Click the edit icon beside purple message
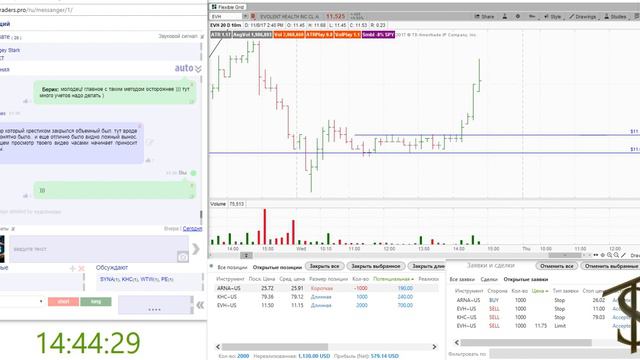The width and height of the screenshot is (640, 360). (x=150, y=142)
